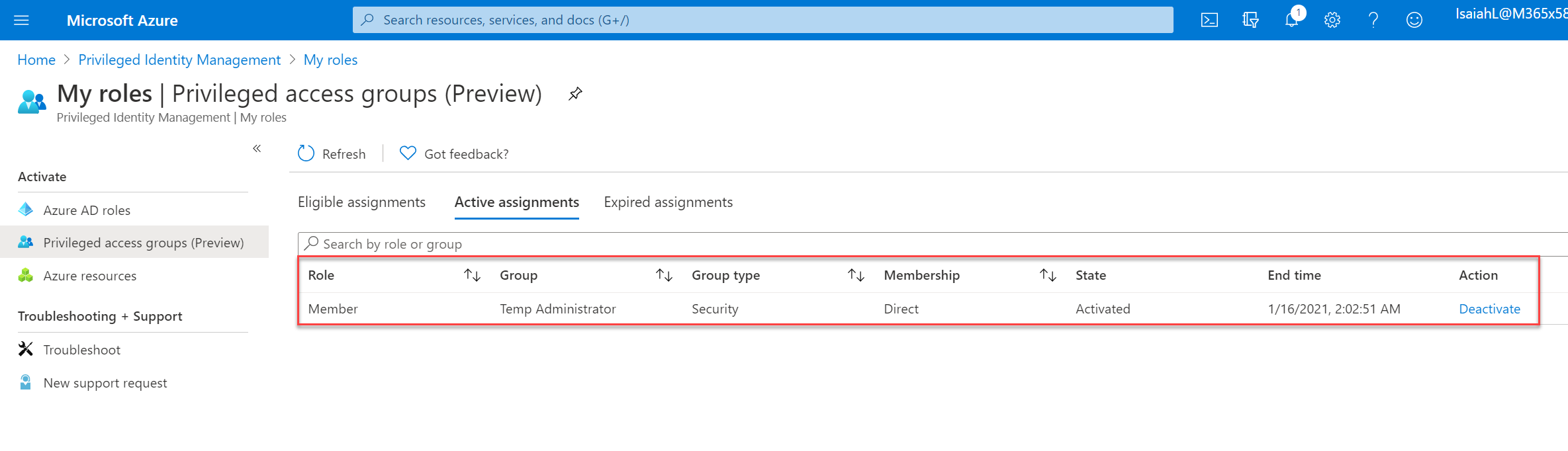Image resolution: width=1568 pixels, height=451 pixels.
Task: Click the feedback smiley icon
Action: pyautogui.click(x=1414, y=20)
